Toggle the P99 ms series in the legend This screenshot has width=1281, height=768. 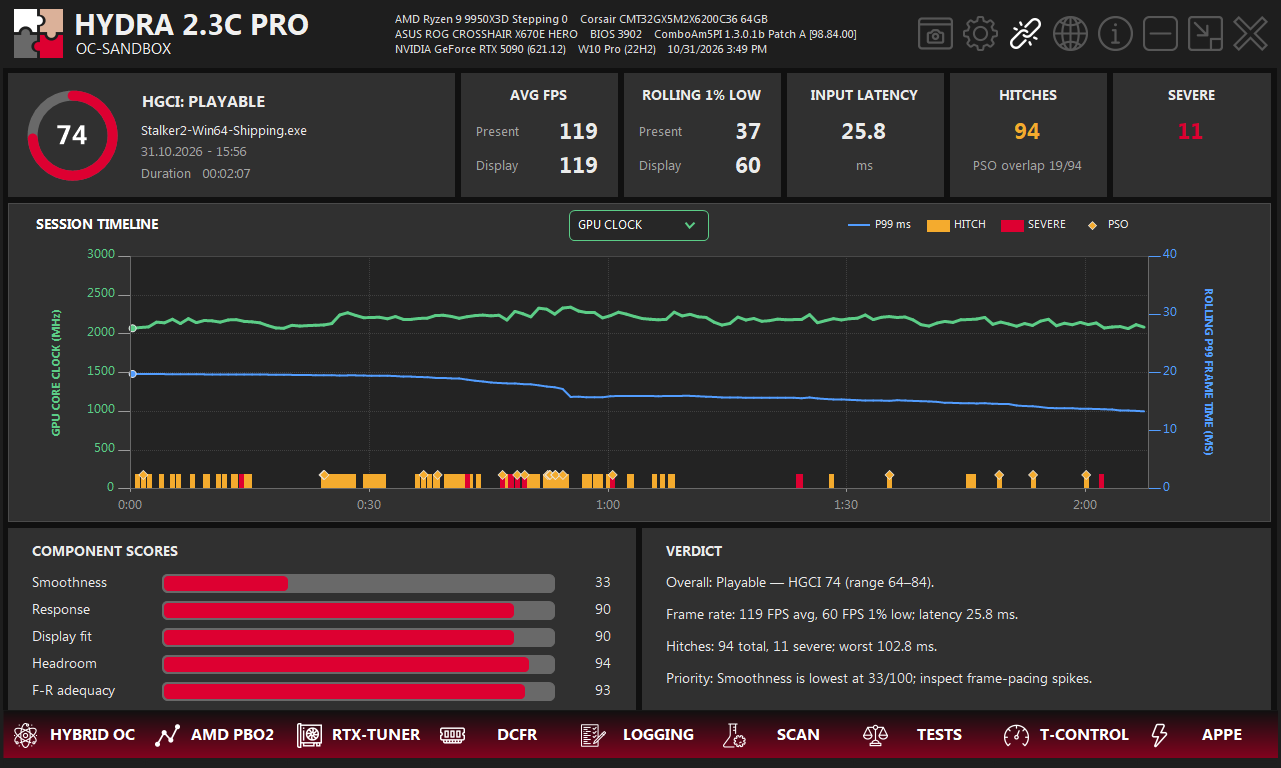click(879, 225)
